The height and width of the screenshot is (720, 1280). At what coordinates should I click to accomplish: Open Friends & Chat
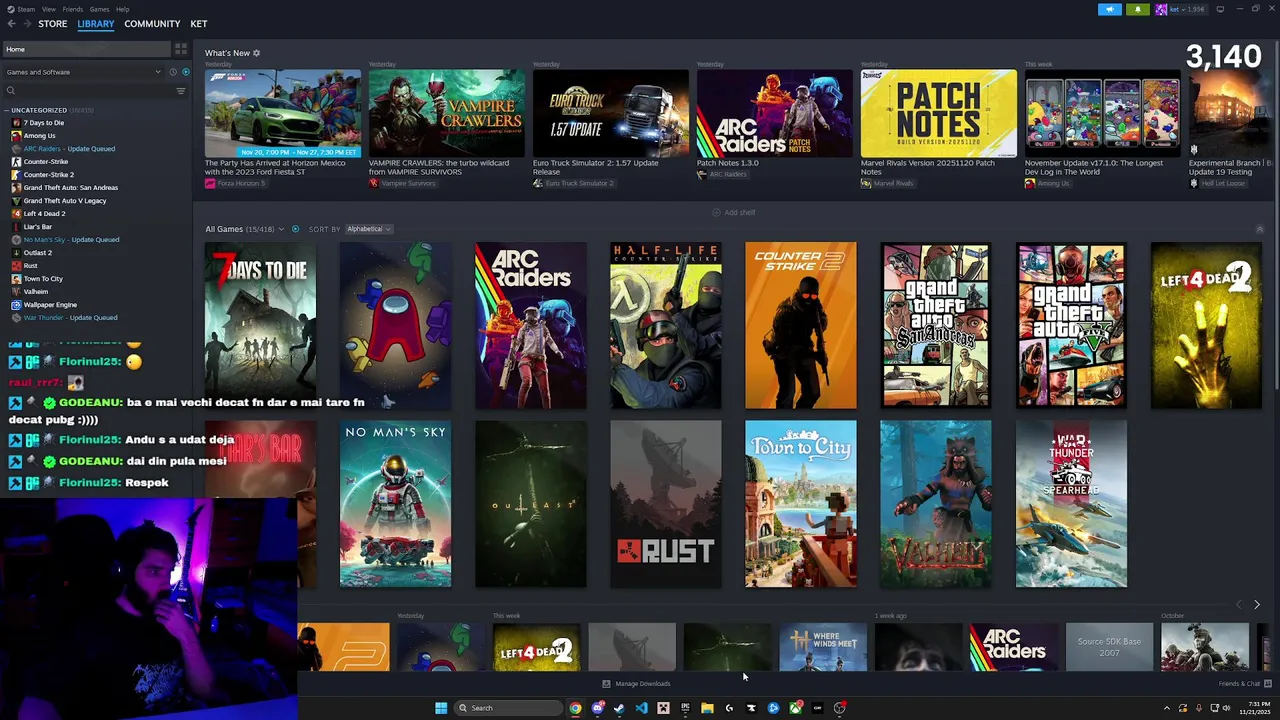click(x=1244, y=684)
